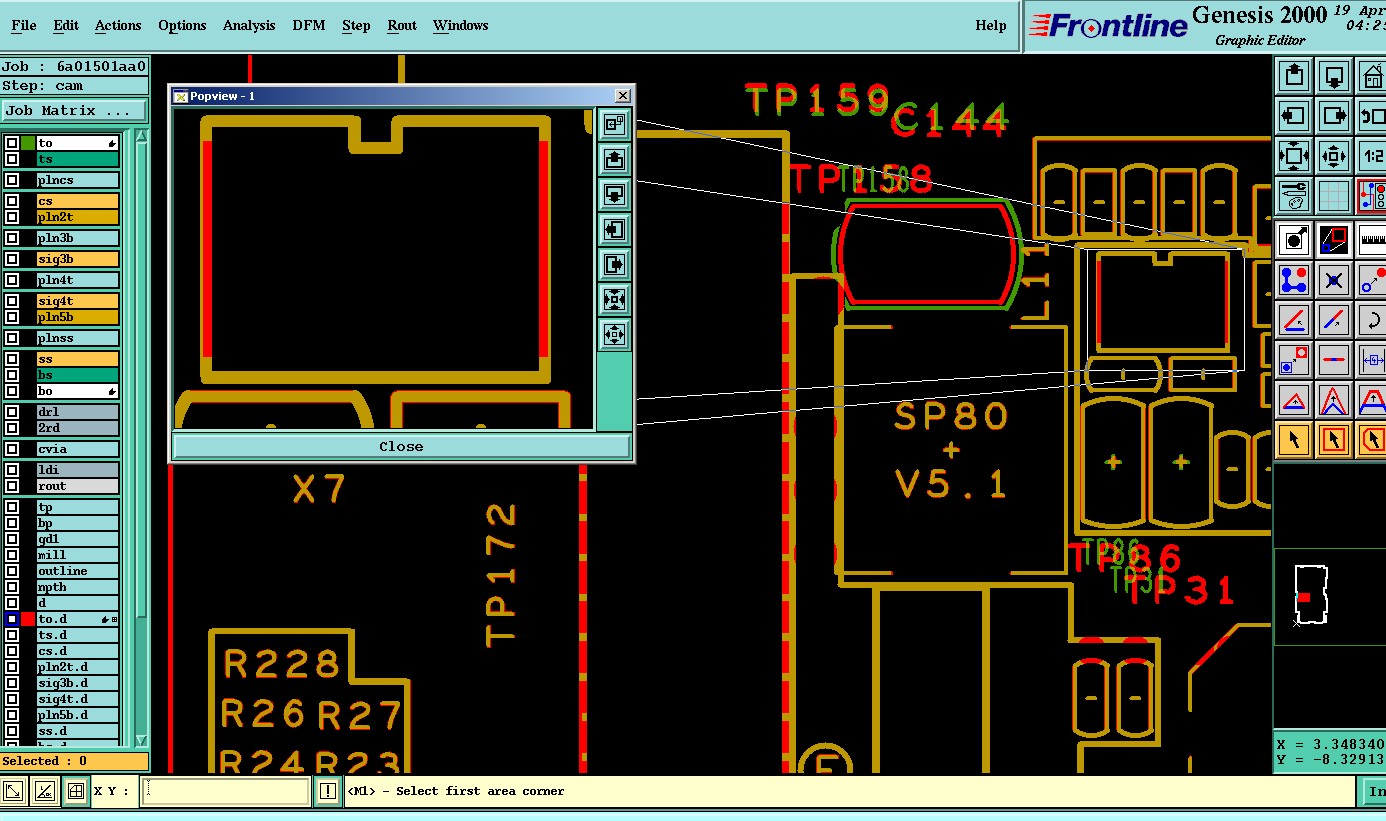Toggle visibility checkbox for layer to
This screenshot has height=821, width=1386.
coord(12,143)
